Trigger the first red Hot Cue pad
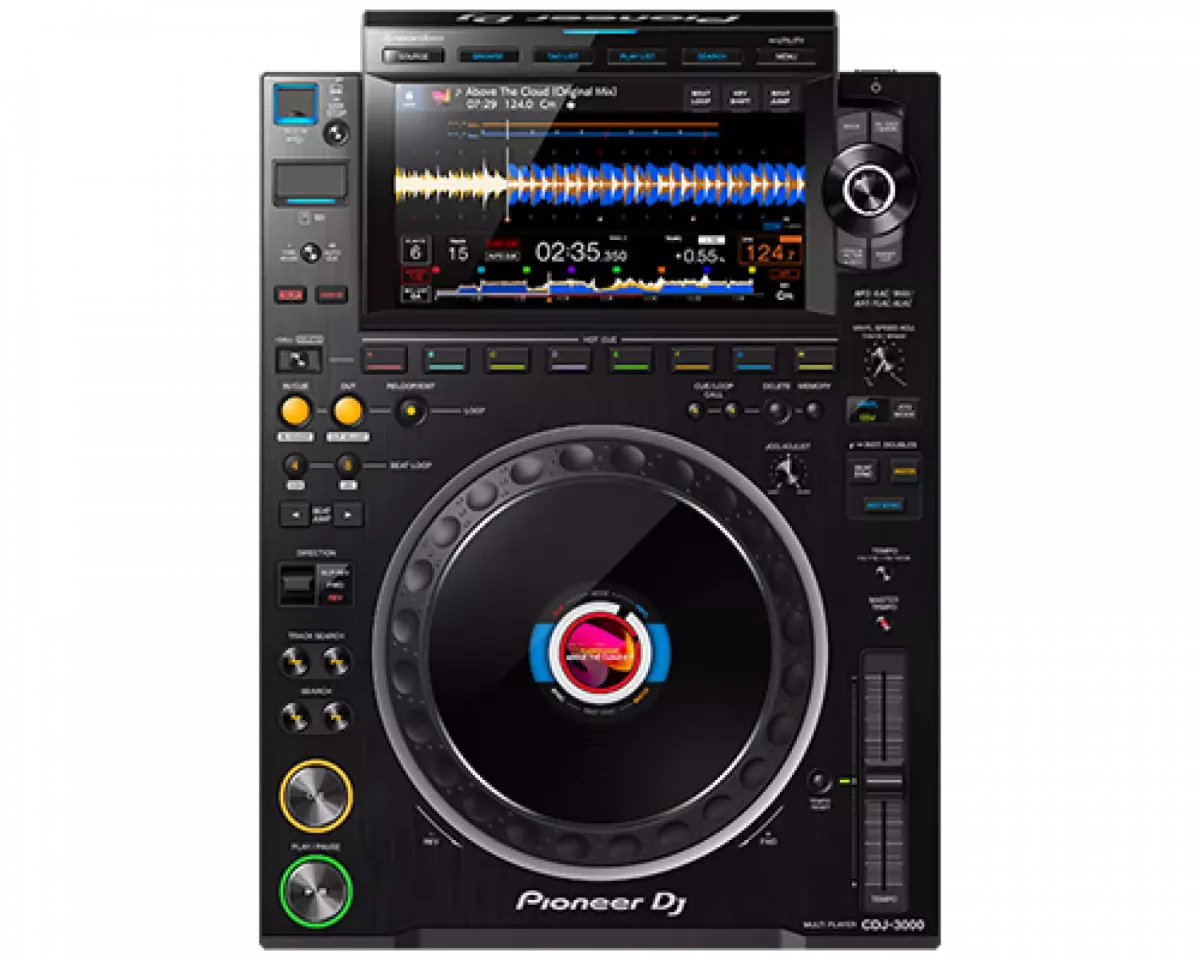1200x960 pixels. (x=384, y=359)
